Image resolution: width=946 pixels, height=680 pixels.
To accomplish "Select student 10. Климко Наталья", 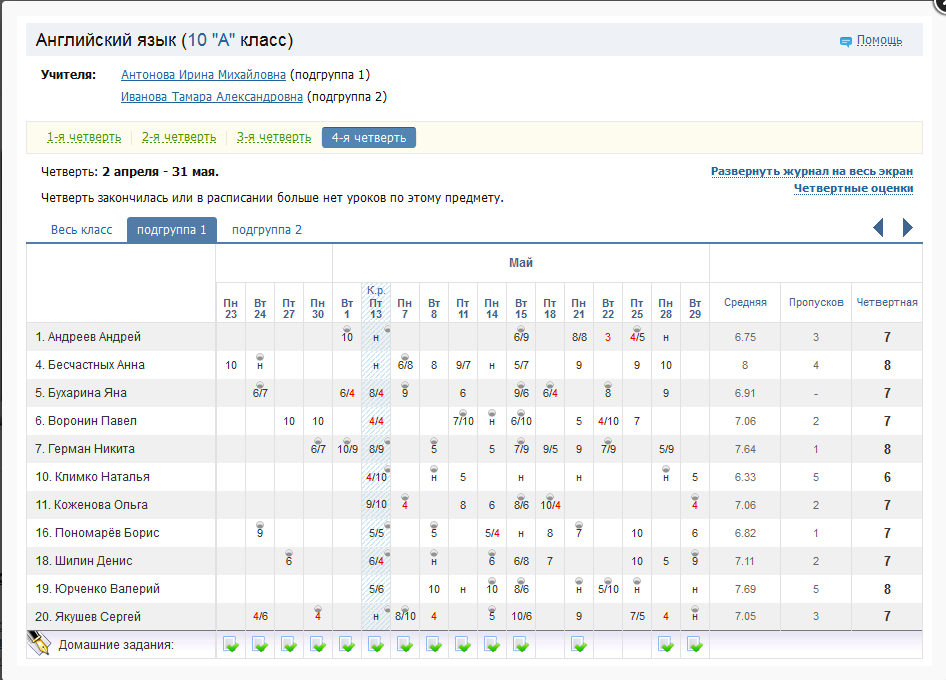I will click(92, 477).
